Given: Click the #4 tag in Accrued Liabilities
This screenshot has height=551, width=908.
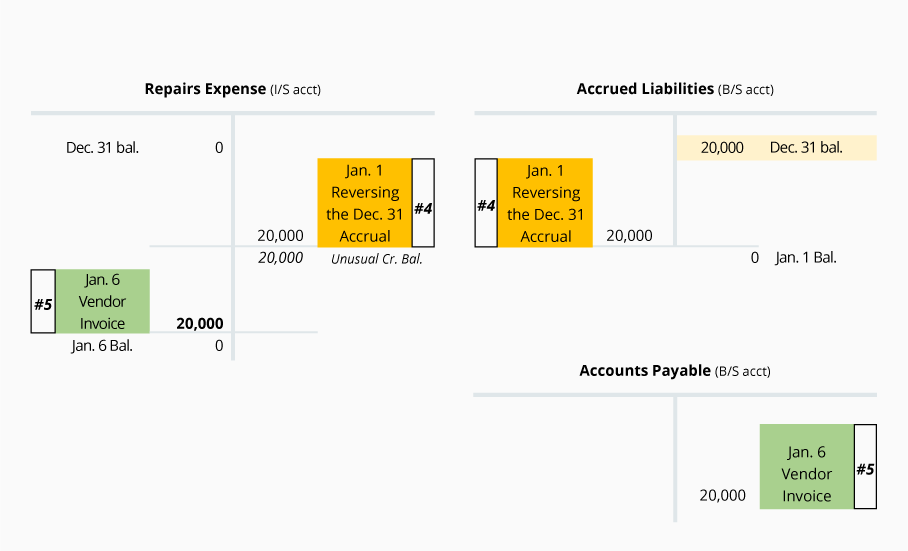Looking at the screenshot, I should tap(486, 203).
